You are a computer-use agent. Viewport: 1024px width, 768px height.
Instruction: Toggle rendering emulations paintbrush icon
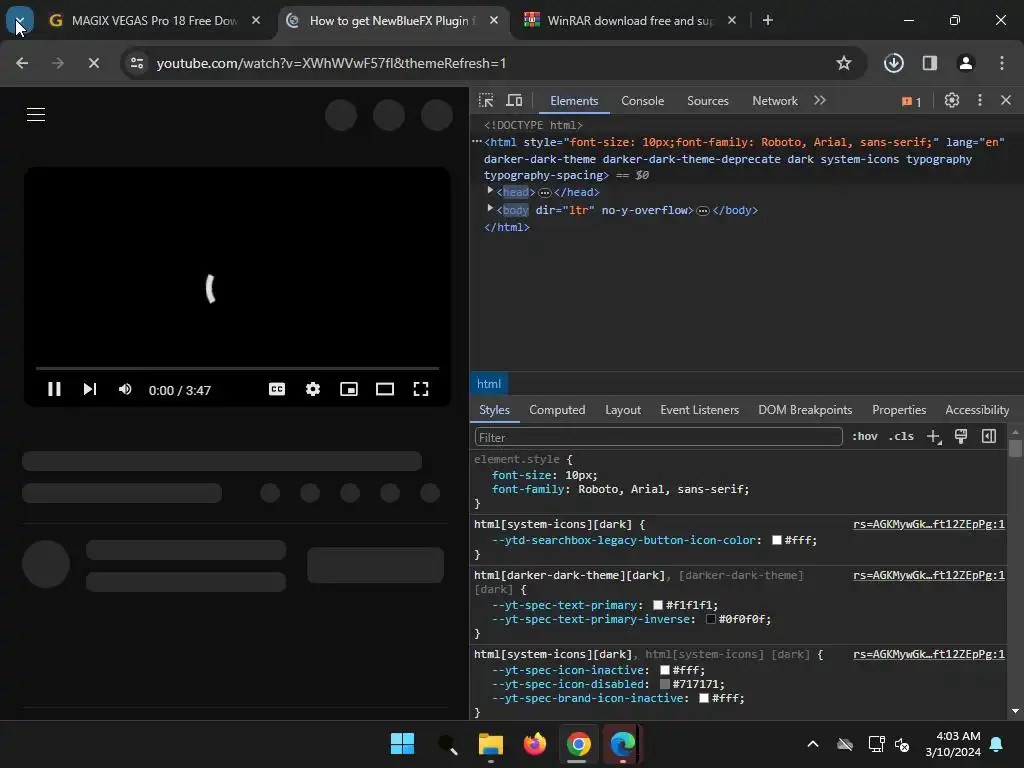click(961, 436)
